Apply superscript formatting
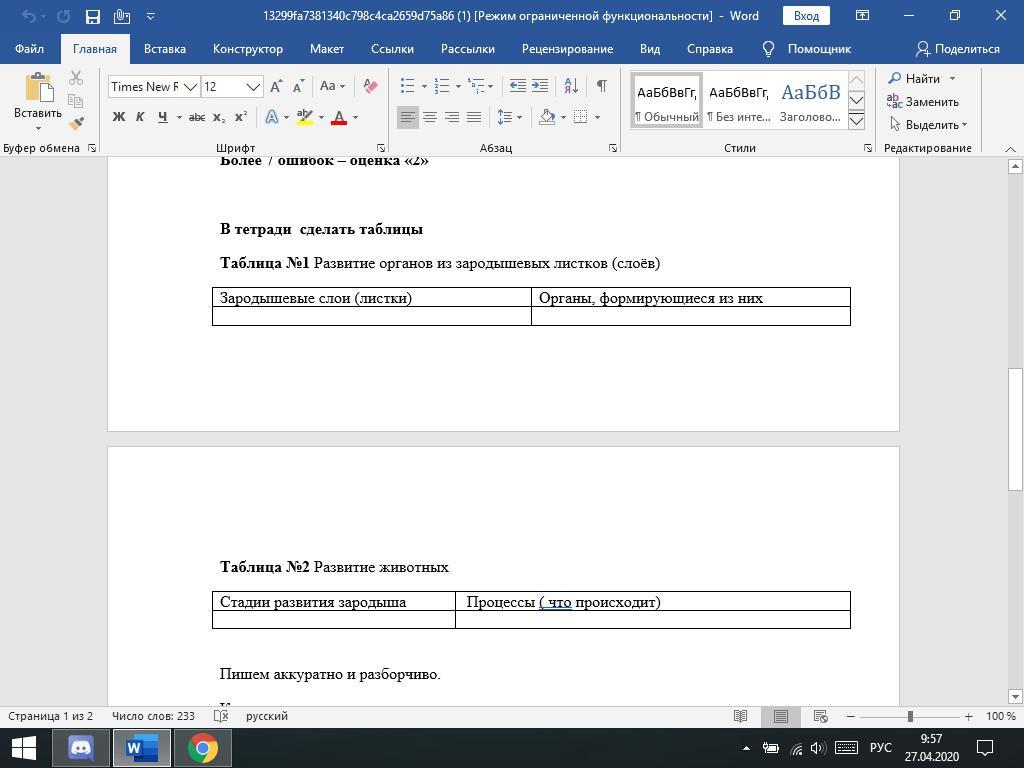 click(x=241, y=117)
